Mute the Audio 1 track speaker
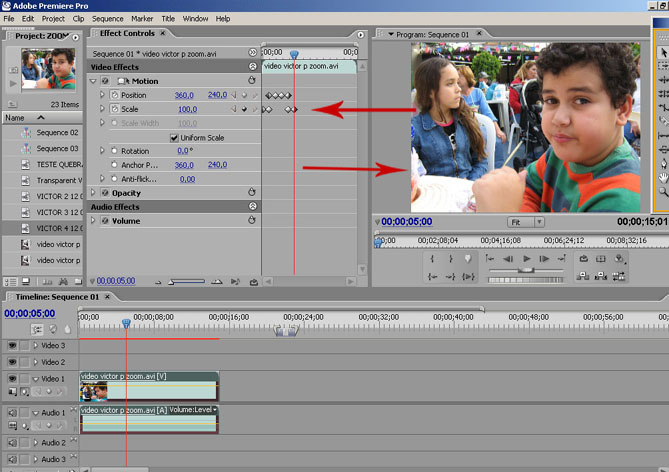 [12, 412]
